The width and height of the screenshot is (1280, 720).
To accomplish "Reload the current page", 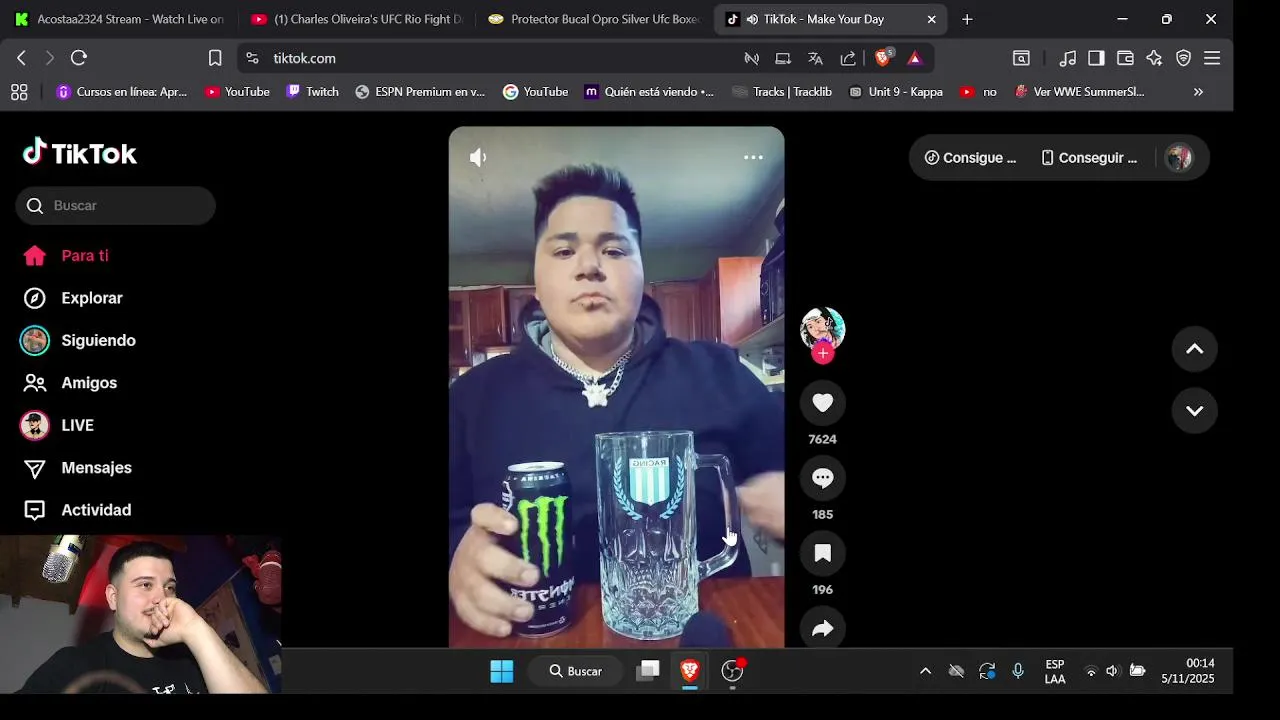I will 79,58.
